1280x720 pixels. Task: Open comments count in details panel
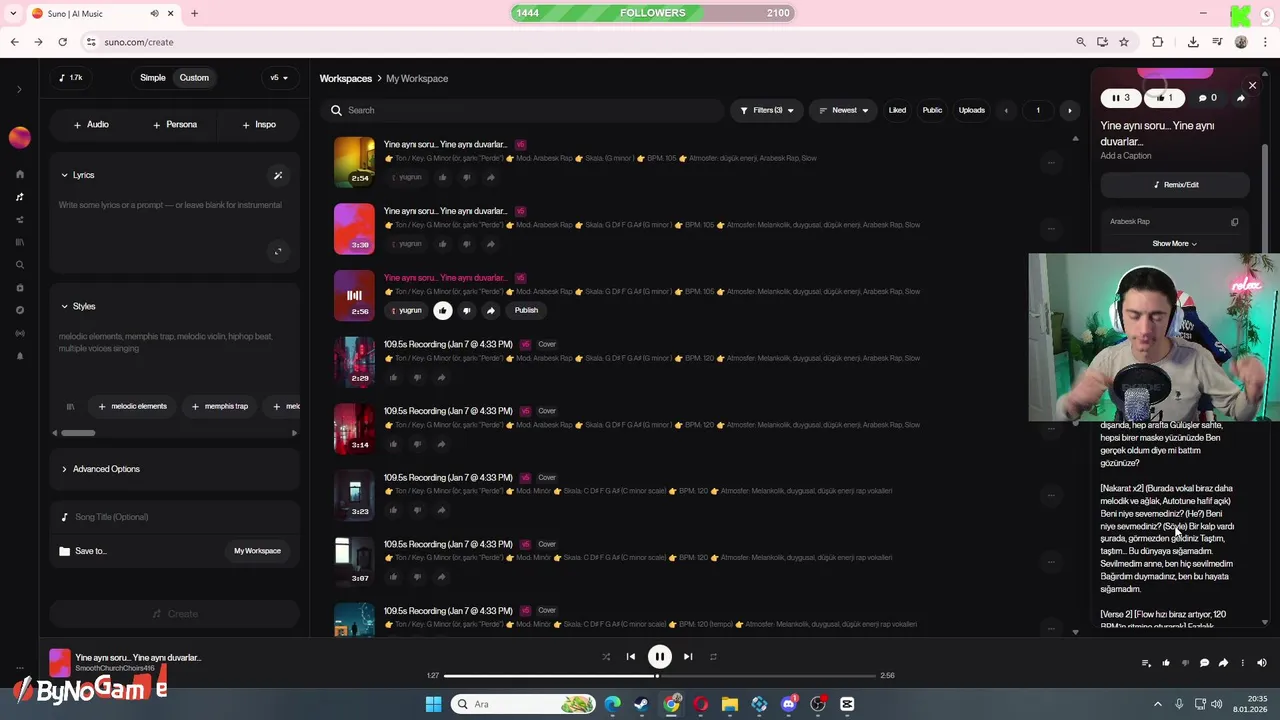tap(1207, 98)
